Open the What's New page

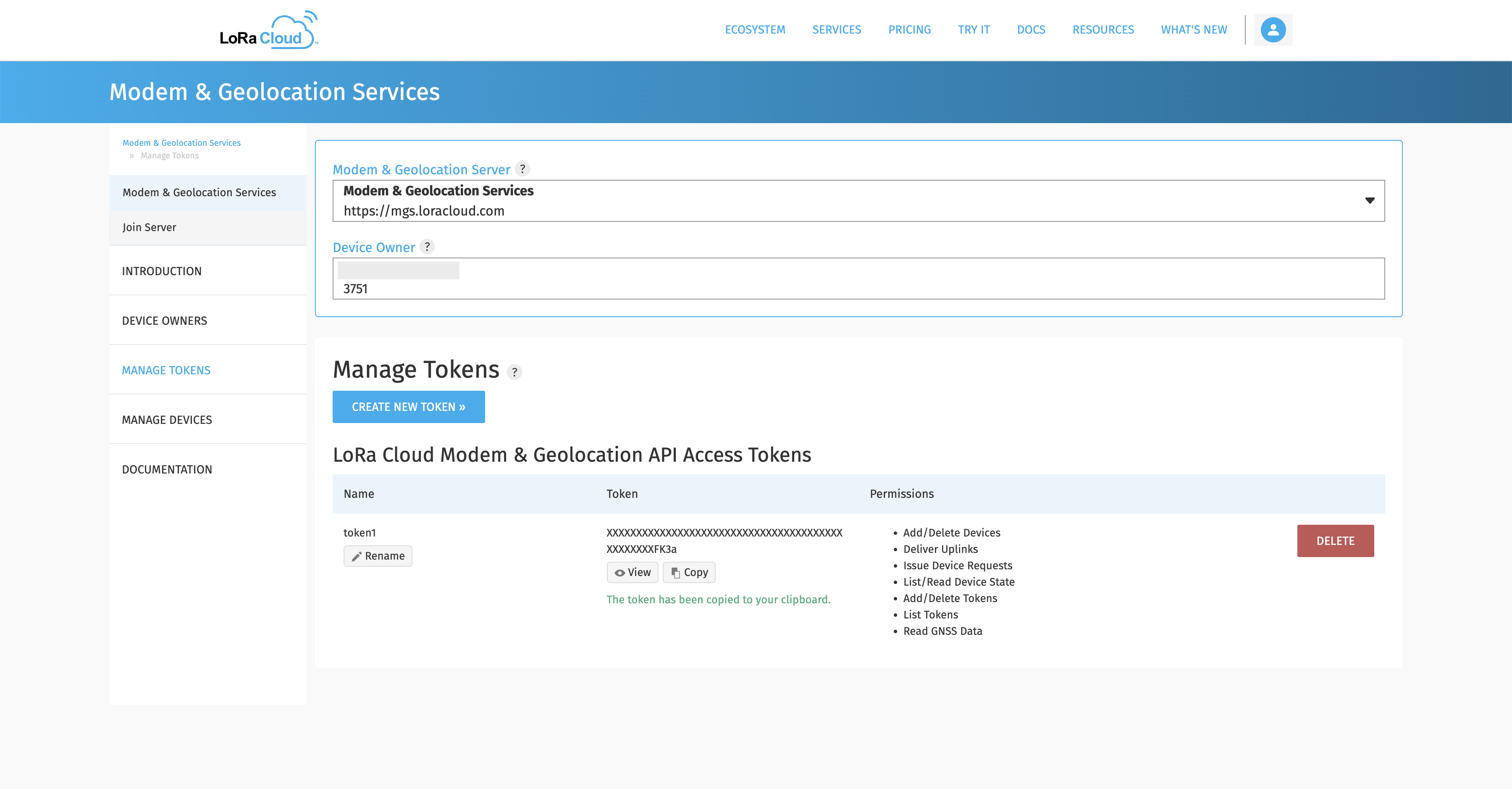(x=1194, y=30)
